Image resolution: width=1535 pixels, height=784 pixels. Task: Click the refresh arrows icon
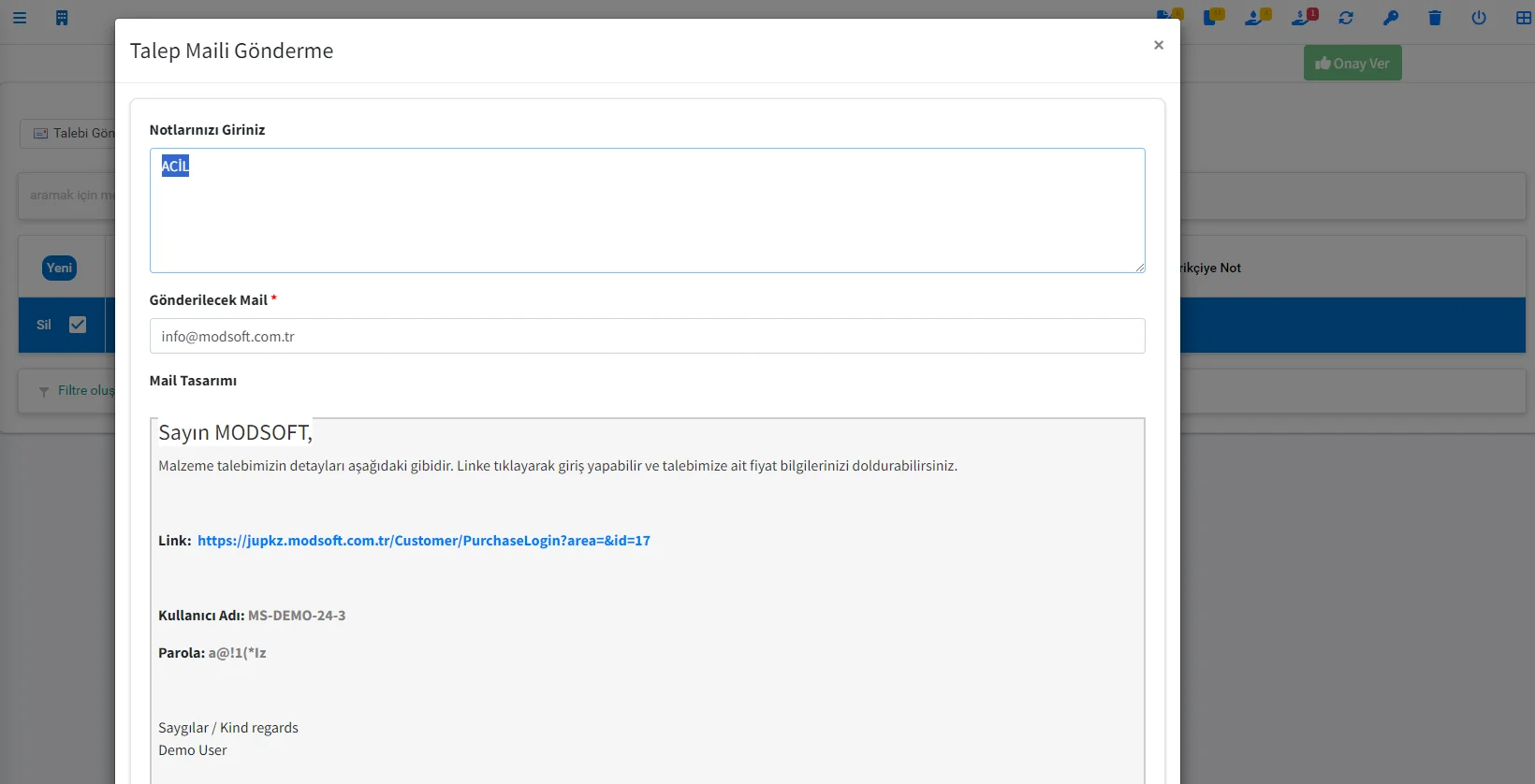(1346, 18)
